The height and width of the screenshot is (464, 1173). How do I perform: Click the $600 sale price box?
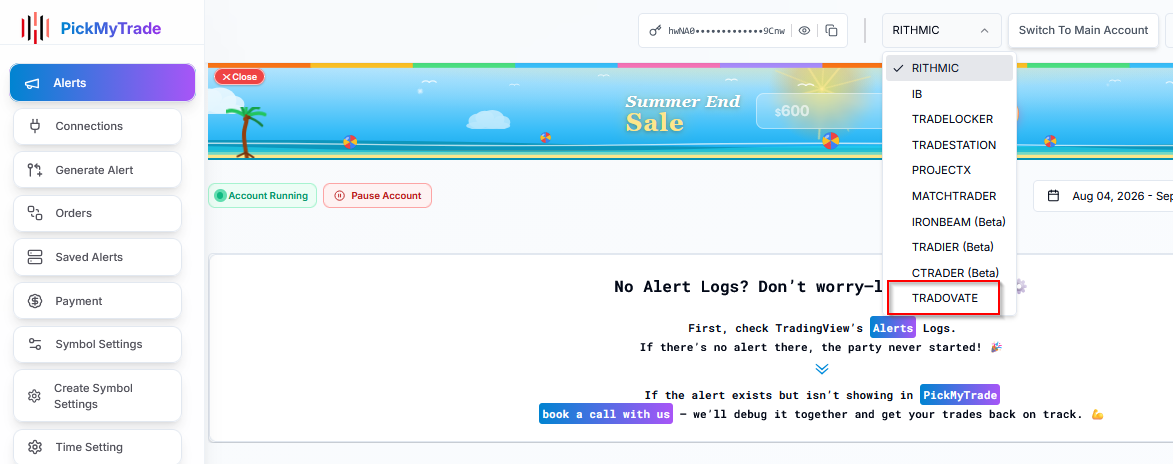819,112
